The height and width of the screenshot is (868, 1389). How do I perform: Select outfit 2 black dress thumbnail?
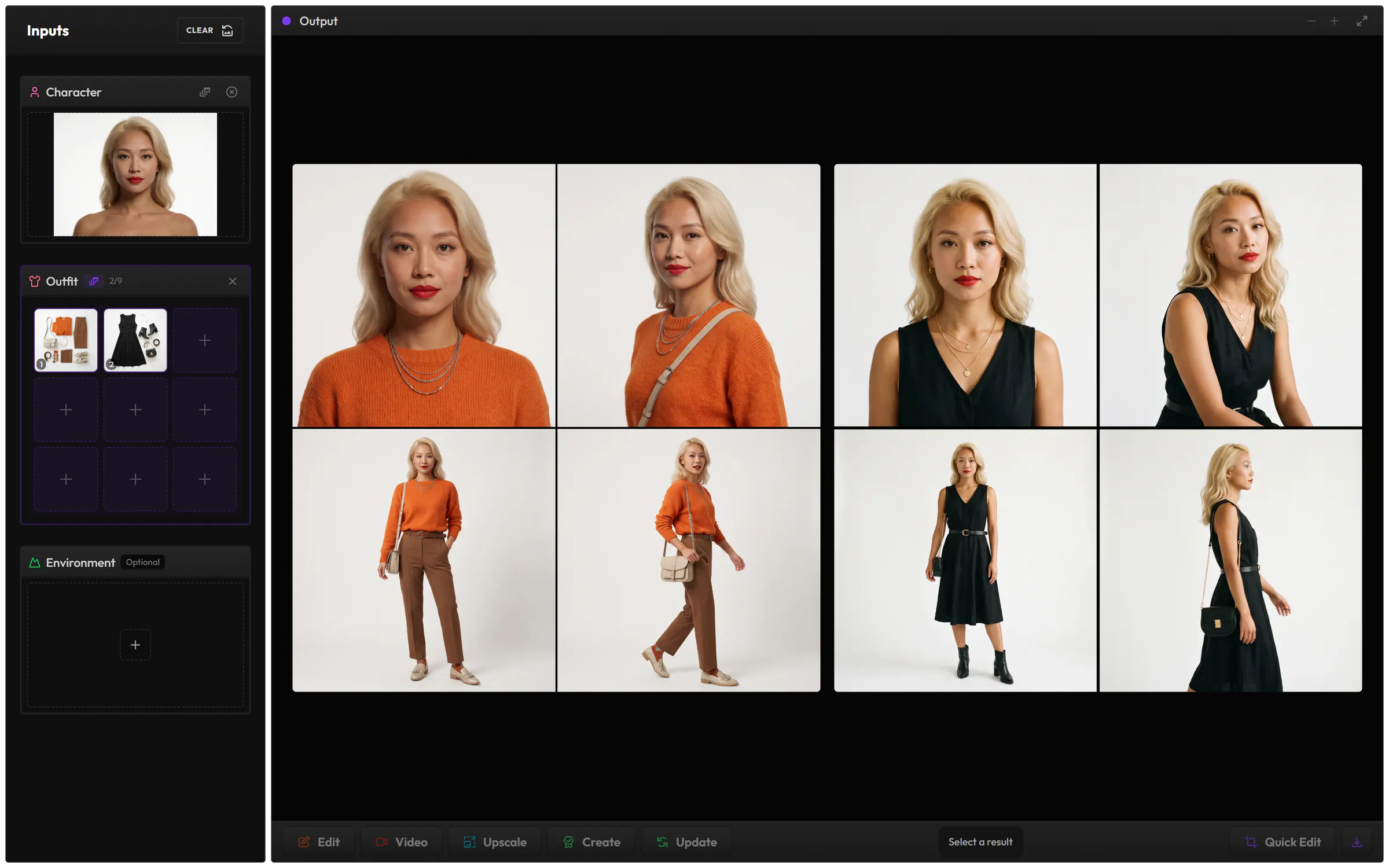coord(135,340)
